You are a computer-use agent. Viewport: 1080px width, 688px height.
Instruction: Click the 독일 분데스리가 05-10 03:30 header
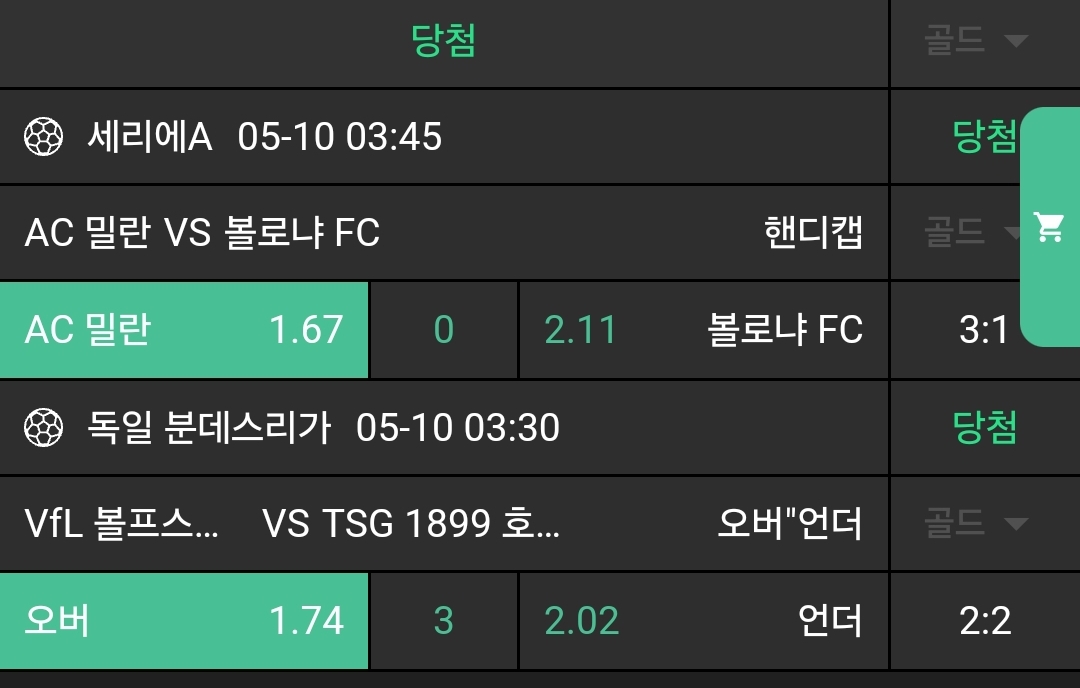[323, 428]
